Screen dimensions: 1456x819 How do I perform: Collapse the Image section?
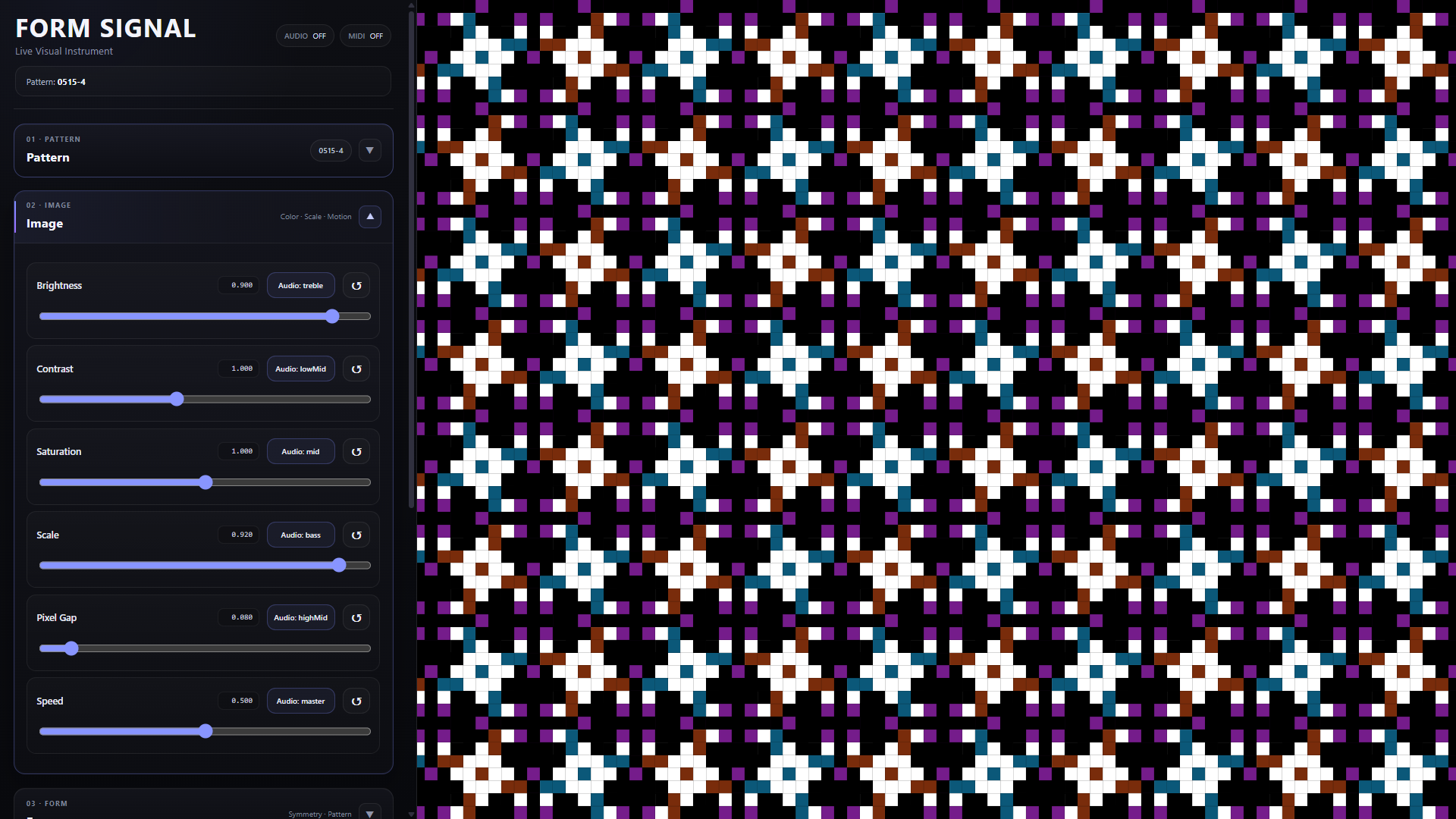(370, 216)
